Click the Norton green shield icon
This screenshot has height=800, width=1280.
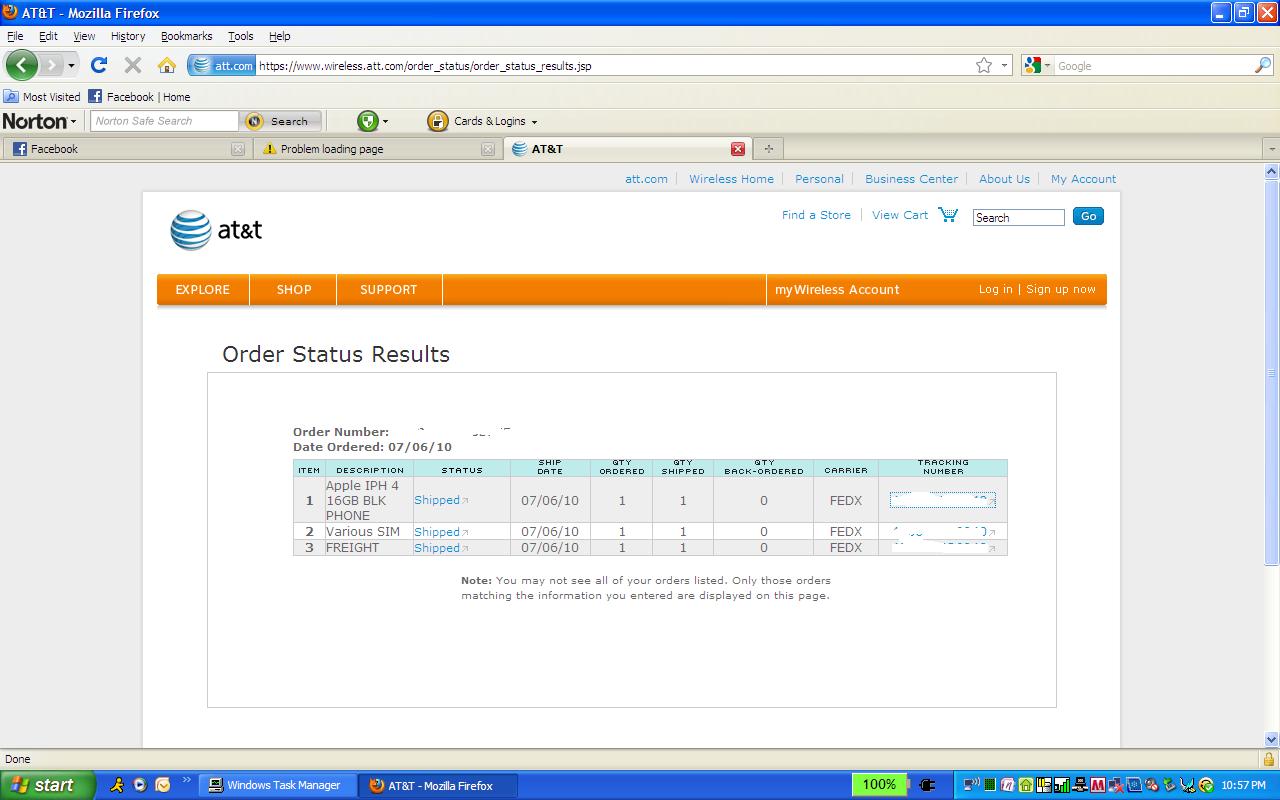368,121
